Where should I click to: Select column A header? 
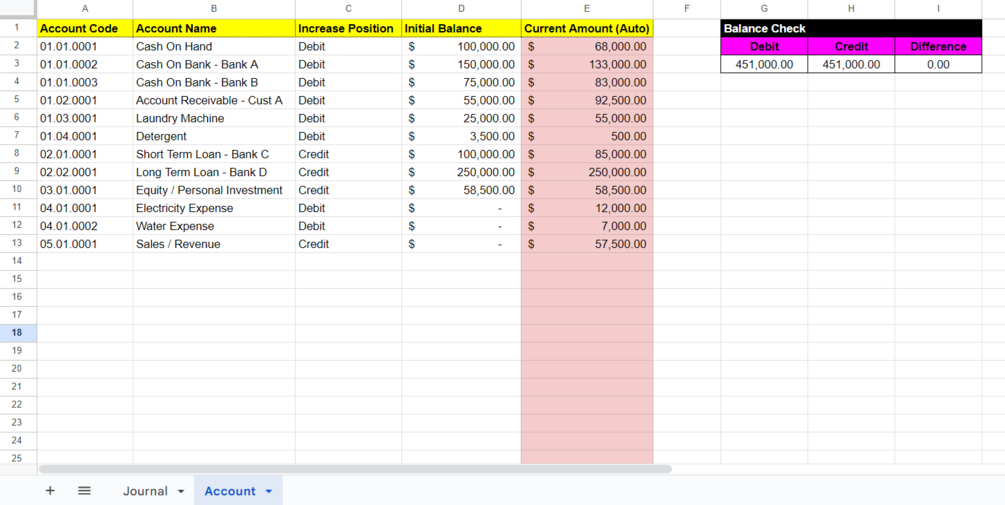[85, 9]
